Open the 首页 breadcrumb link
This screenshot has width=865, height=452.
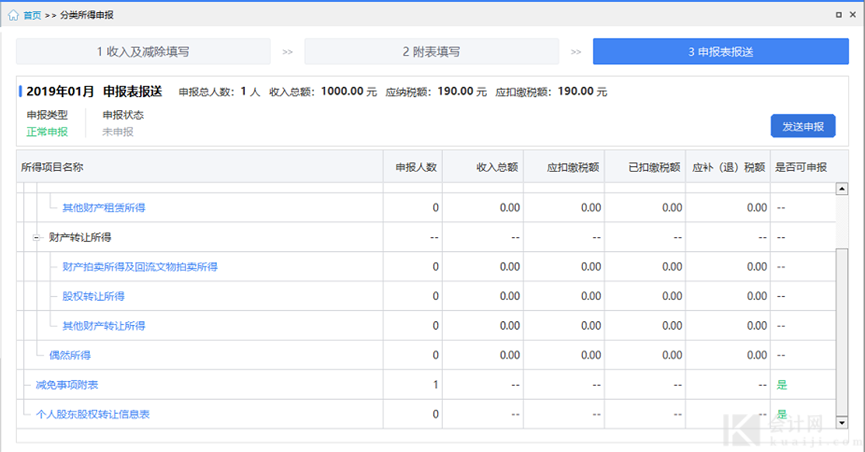(32, 16)
